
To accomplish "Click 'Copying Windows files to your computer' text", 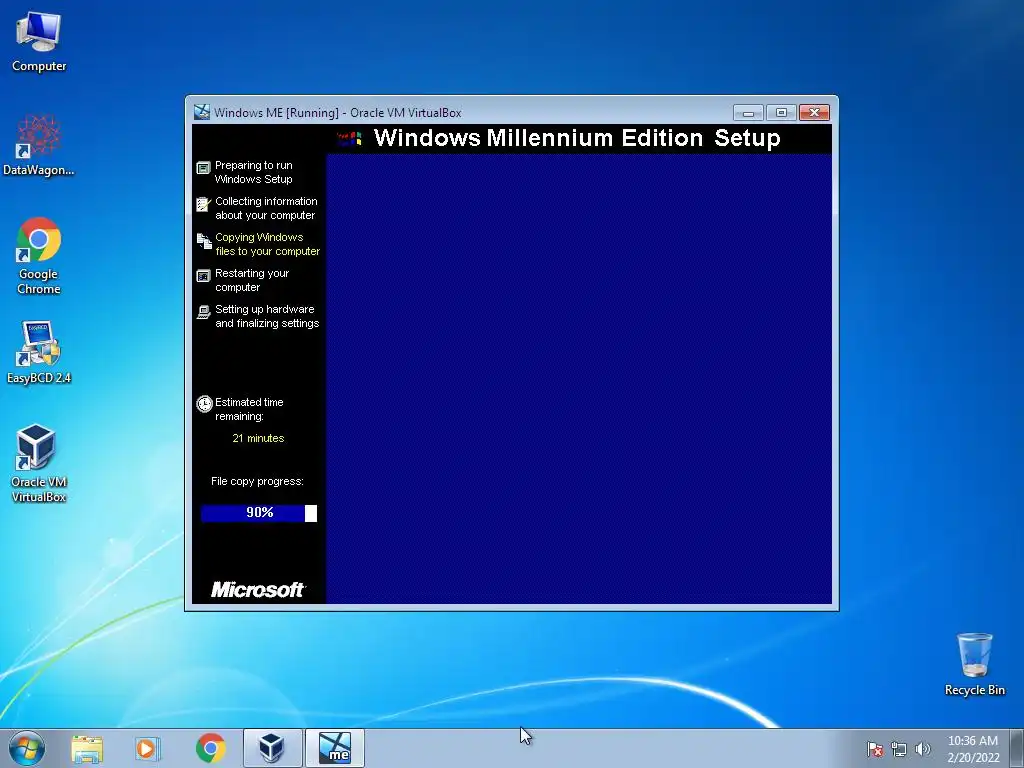I will coord(267,244).
